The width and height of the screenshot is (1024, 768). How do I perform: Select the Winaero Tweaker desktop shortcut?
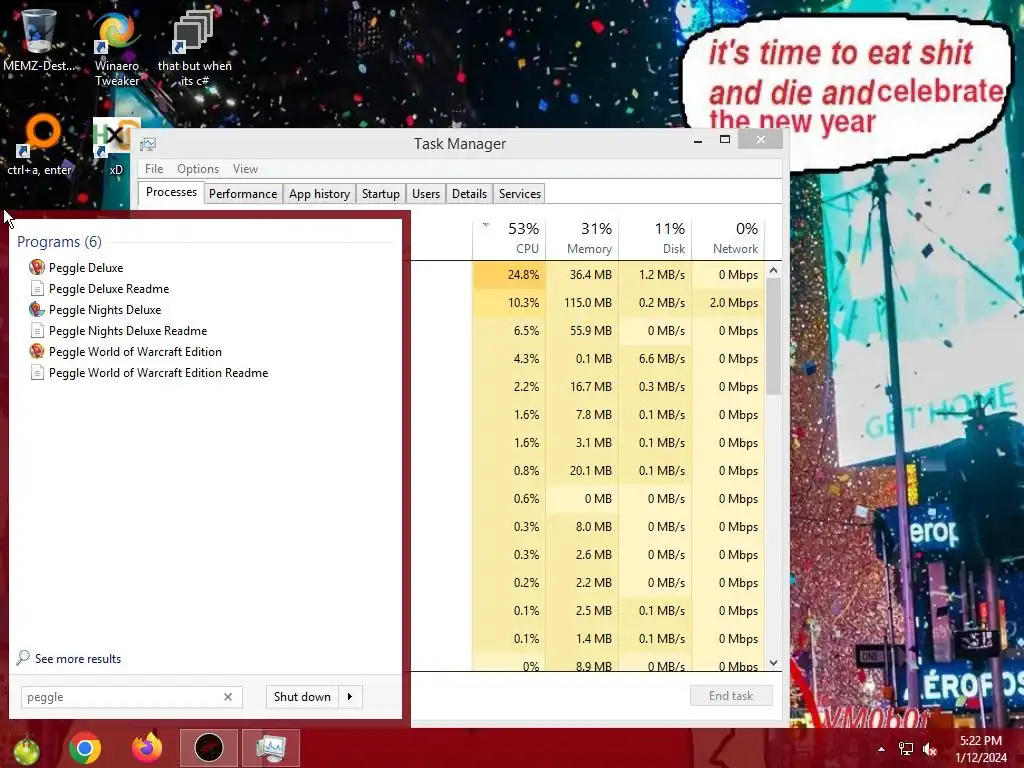(117, 47)
